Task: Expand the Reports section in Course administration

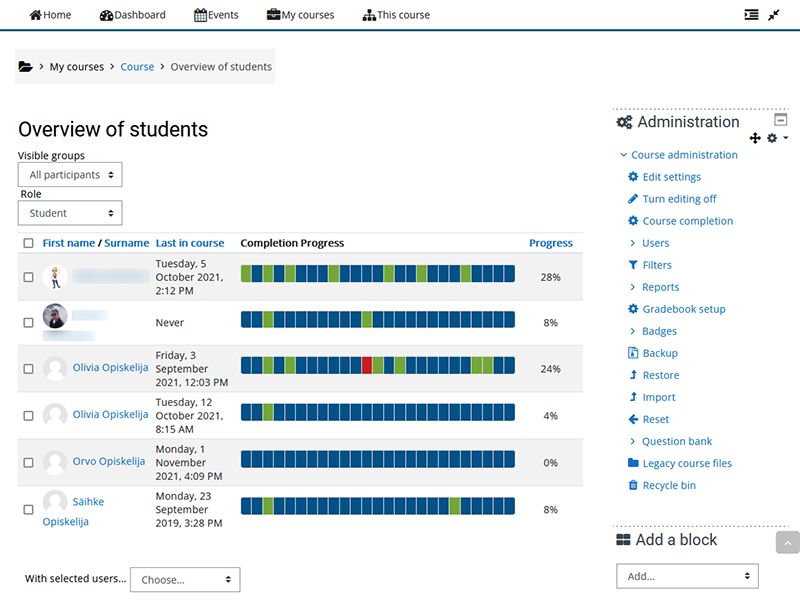Action: click(x=661, y=286)
